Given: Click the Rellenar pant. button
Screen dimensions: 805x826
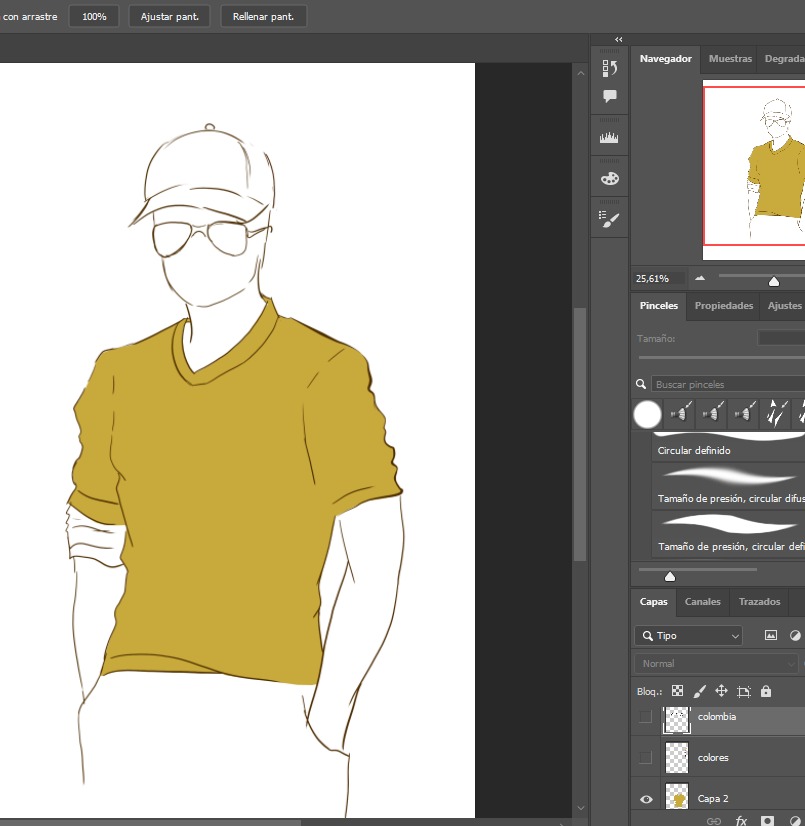Looking at the screenshot, I should point(263,16).
